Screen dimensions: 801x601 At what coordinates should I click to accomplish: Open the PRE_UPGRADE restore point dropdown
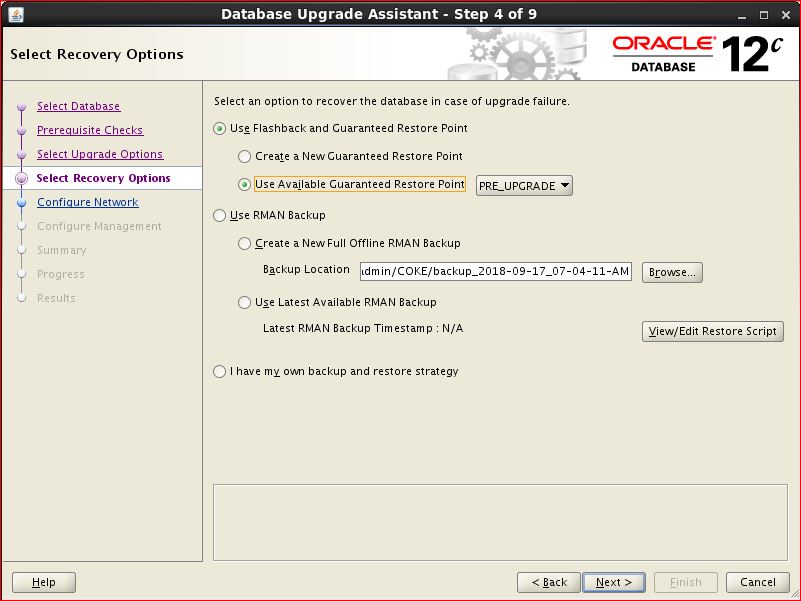[x=524, y=186]
